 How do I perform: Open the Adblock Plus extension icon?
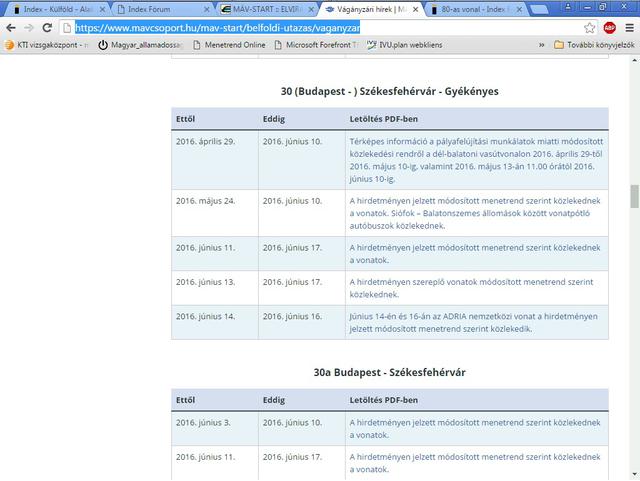click(x=608, y=28)
